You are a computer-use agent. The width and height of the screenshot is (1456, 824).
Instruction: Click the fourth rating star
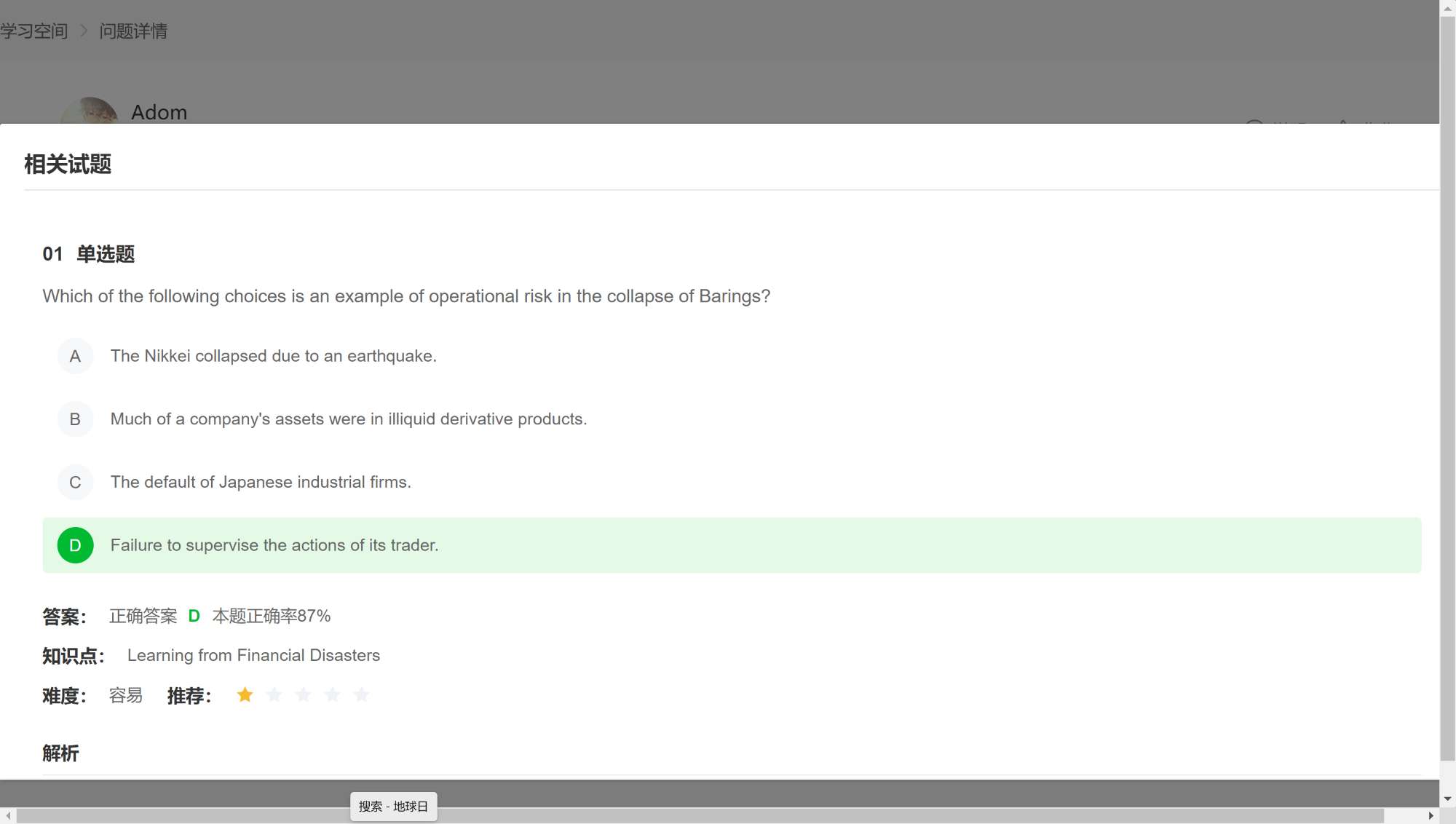click(332, 695)
